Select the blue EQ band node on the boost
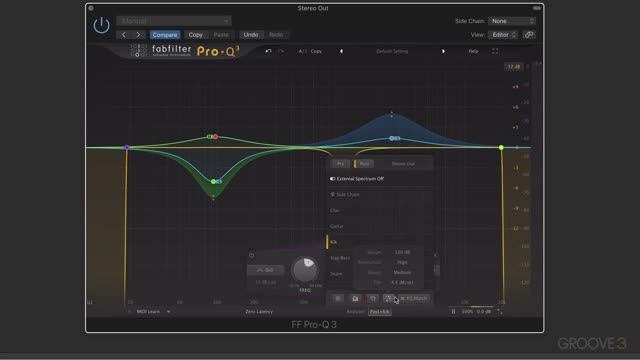 pyautogui.click(x=392, y=138)
